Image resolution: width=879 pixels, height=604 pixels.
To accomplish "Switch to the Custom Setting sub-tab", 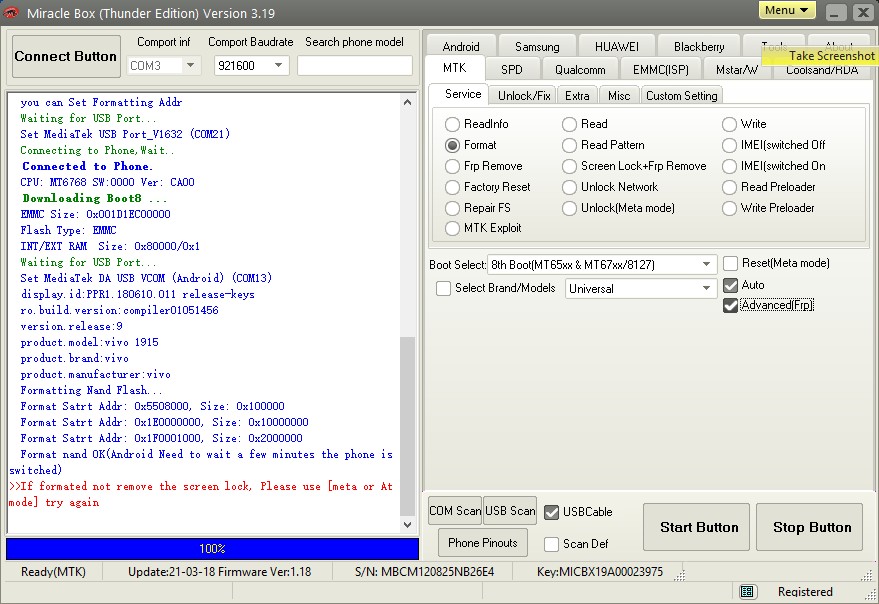I will (682, 95).
